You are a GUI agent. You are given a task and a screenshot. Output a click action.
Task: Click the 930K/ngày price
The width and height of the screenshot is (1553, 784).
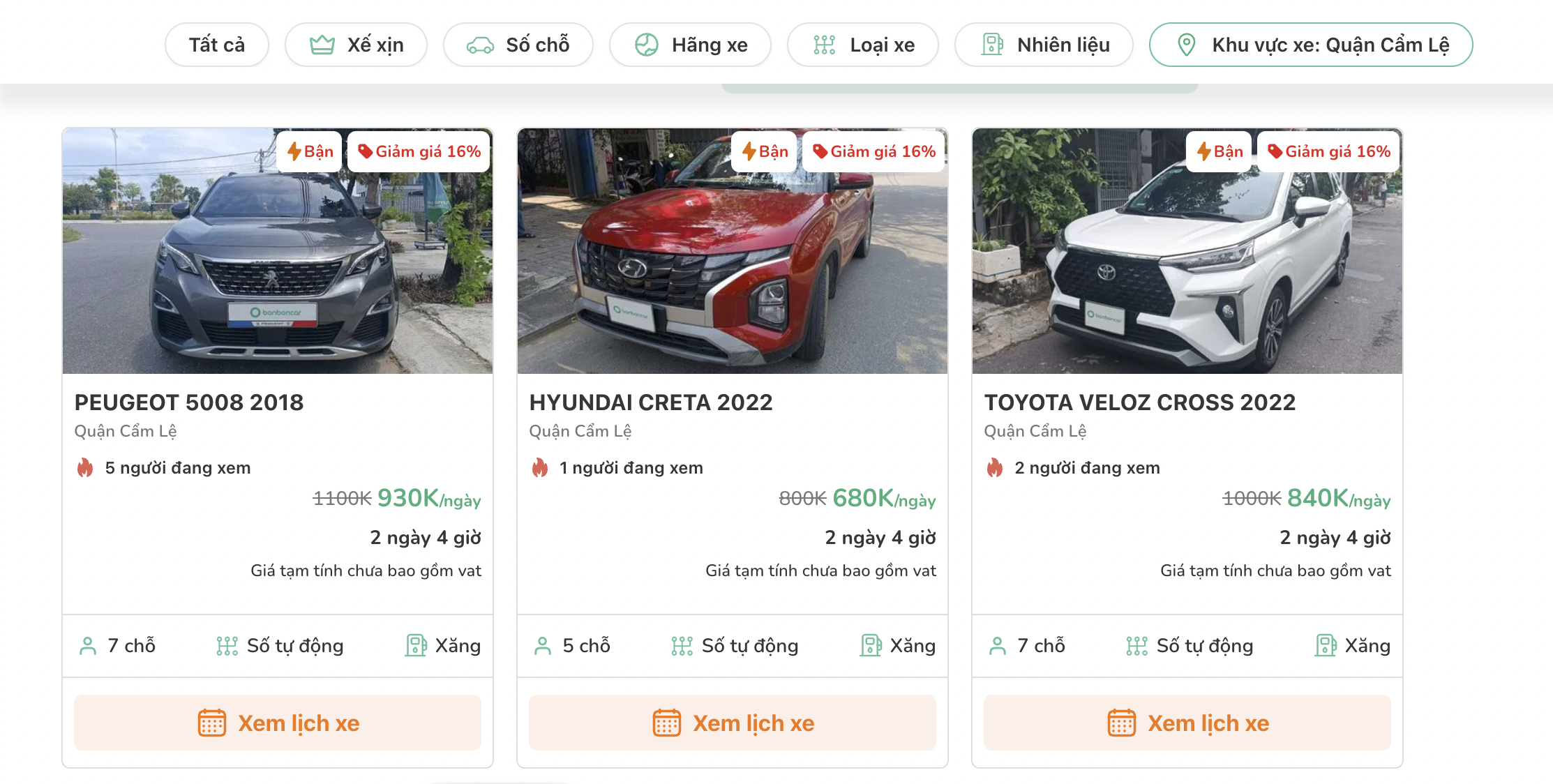[x=429, y=499]
